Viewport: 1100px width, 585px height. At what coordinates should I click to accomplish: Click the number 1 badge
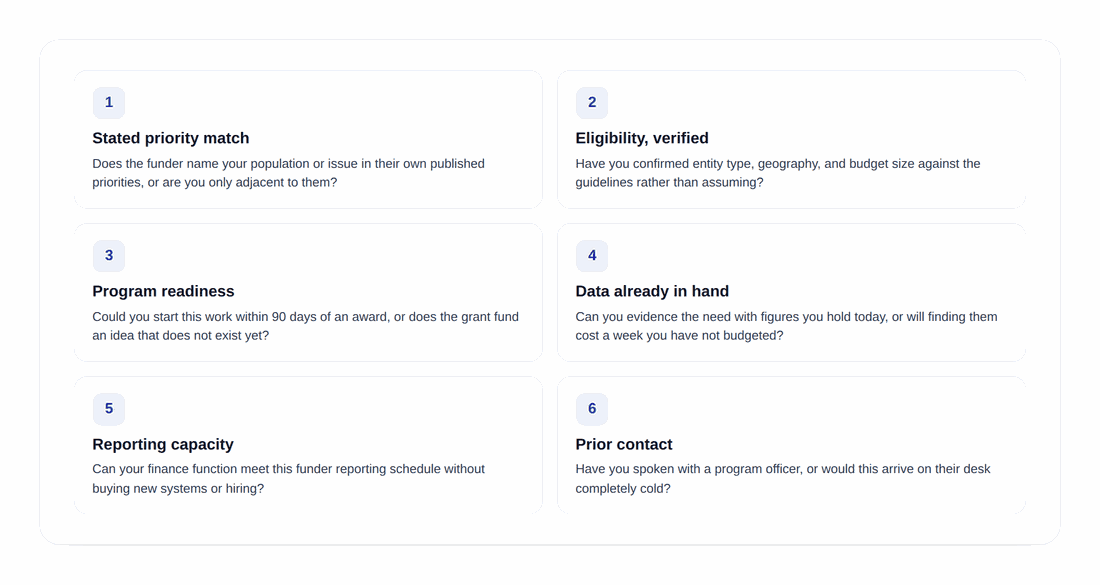click(109, 102)
